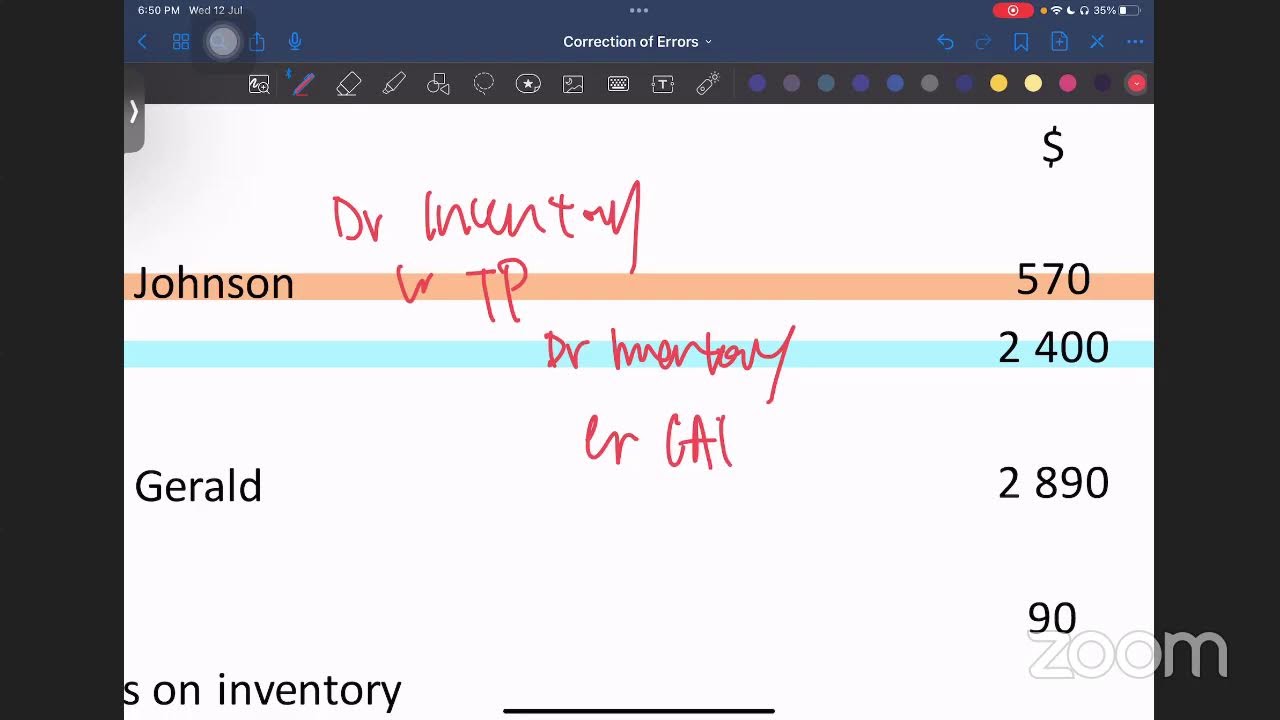Viewport: 1280px width, 720px height.
Task: Tap the battery 35% status indicator
Action: (1116, 10)
